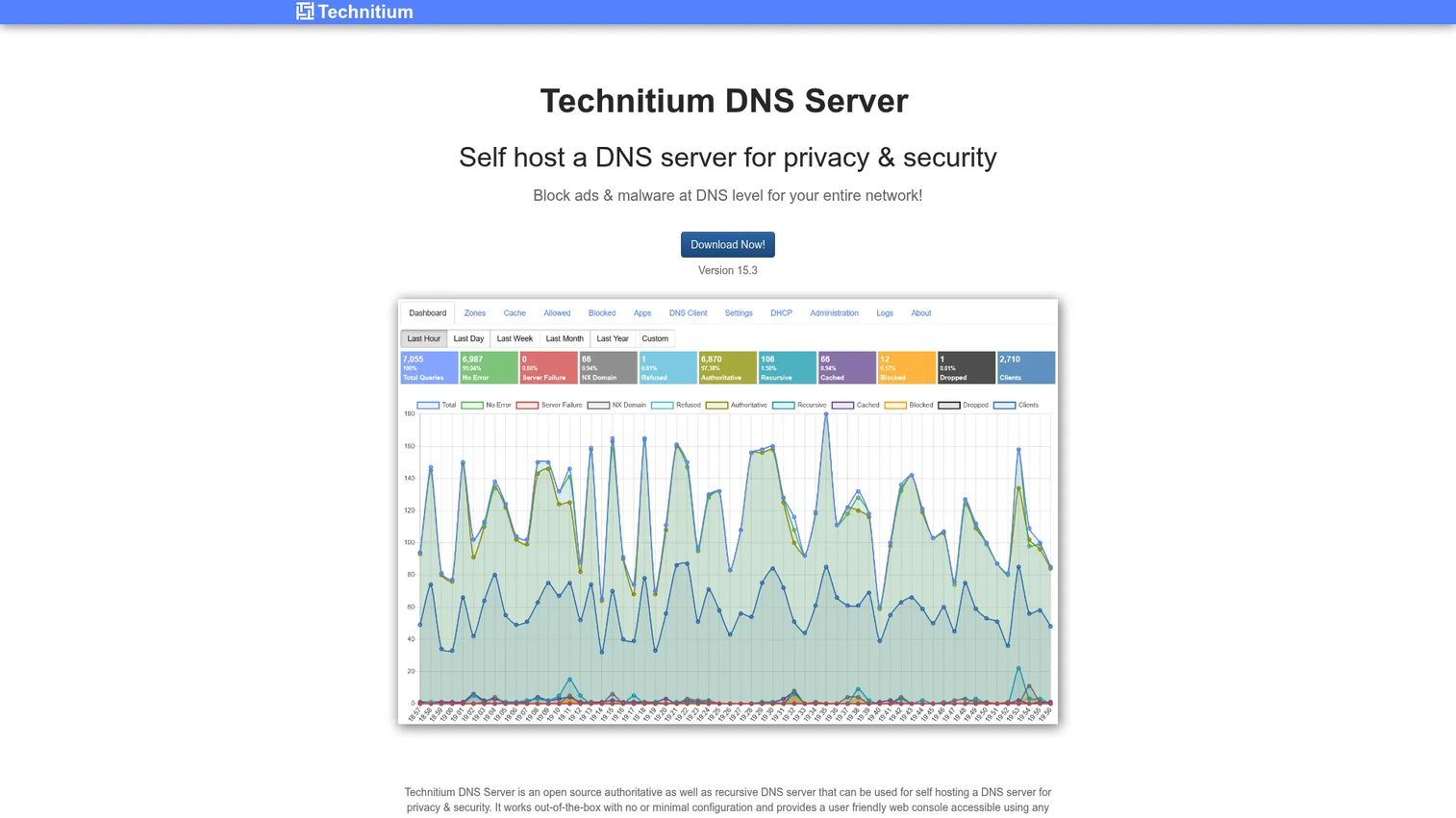Open the Logs tab
The width and height of the screenshot is (1456, 818).
coord(885,313)
